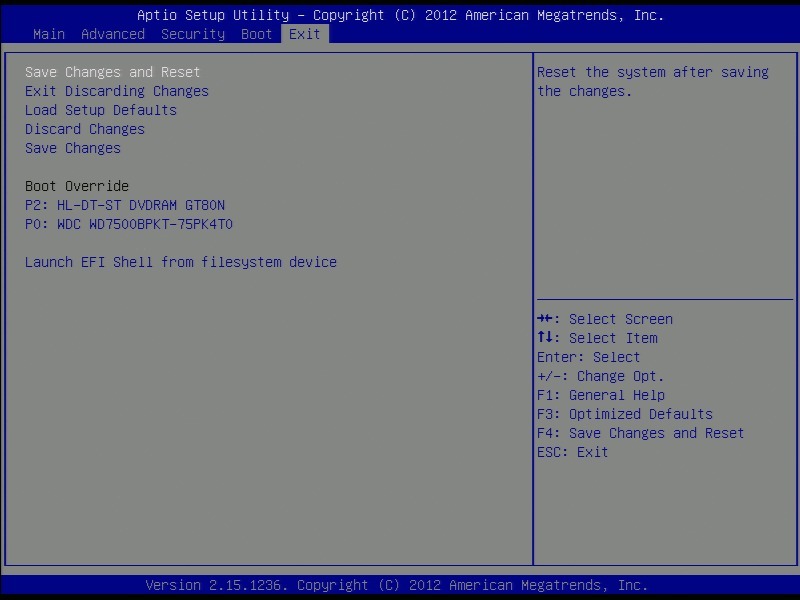Select Exit Discarding Changes
This screenshot has width=800, height=600.
click(117, 91)
